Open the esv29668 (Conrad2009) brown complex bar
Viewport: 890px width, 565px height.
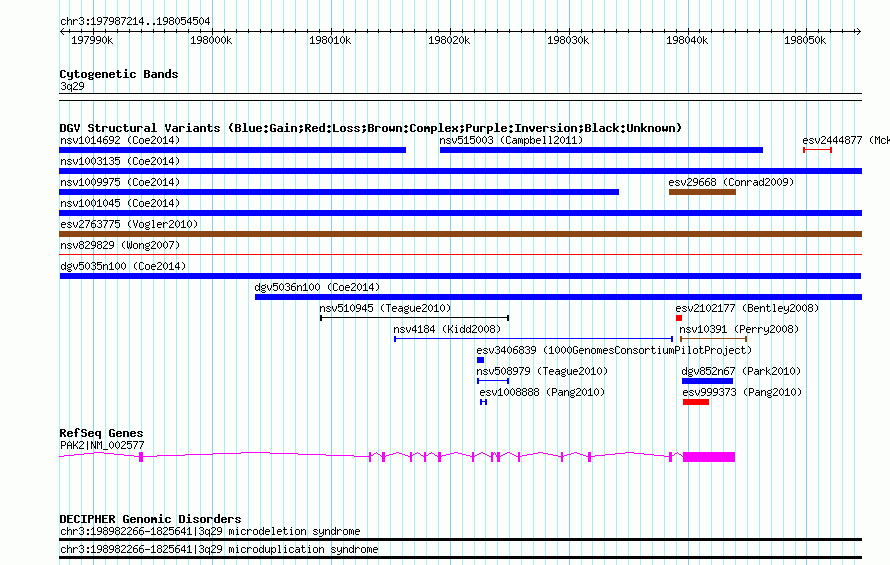pos(702,192)
